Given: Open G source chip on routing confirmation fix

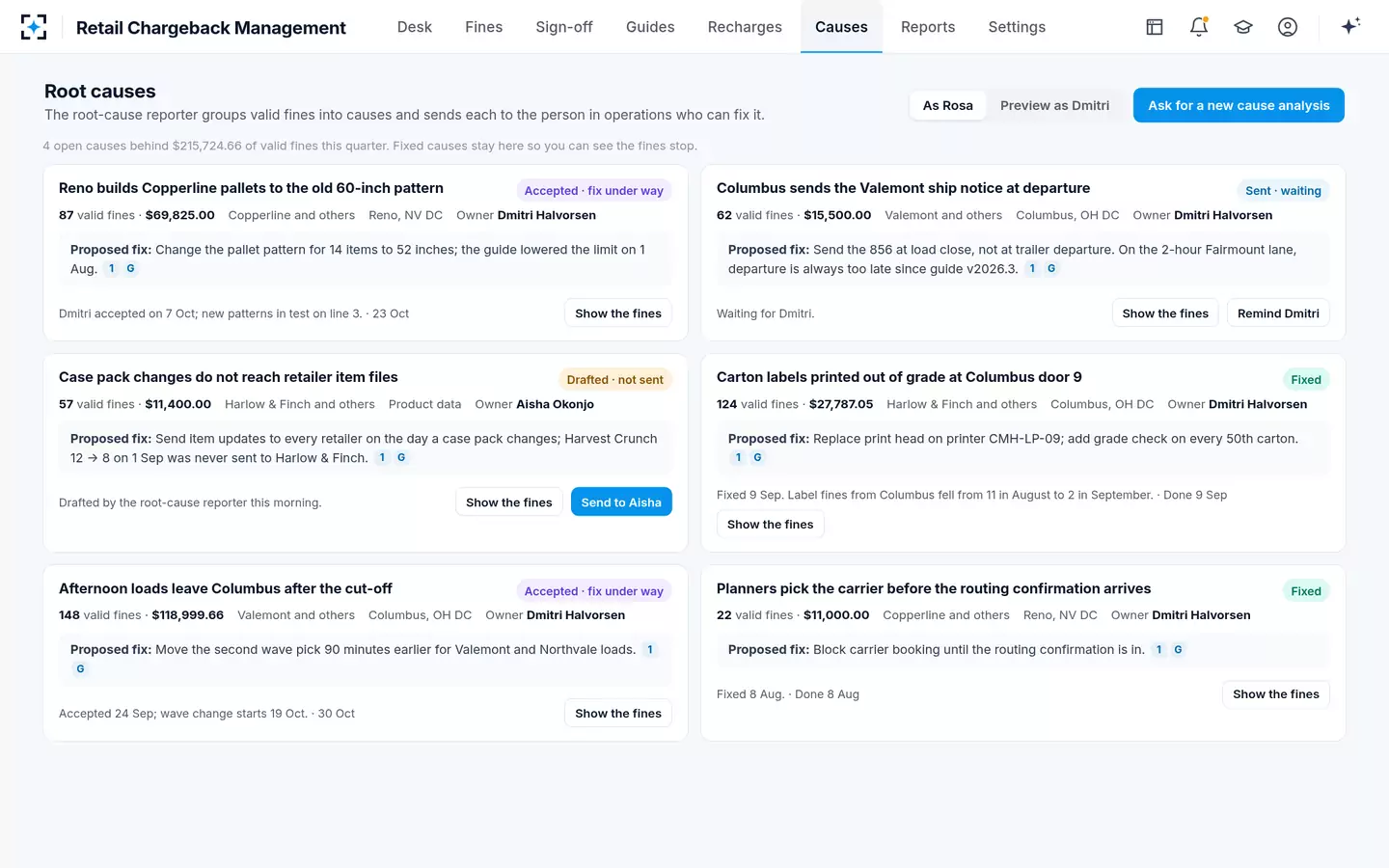Looking at the screenshot, I should tap(1178, 650).
